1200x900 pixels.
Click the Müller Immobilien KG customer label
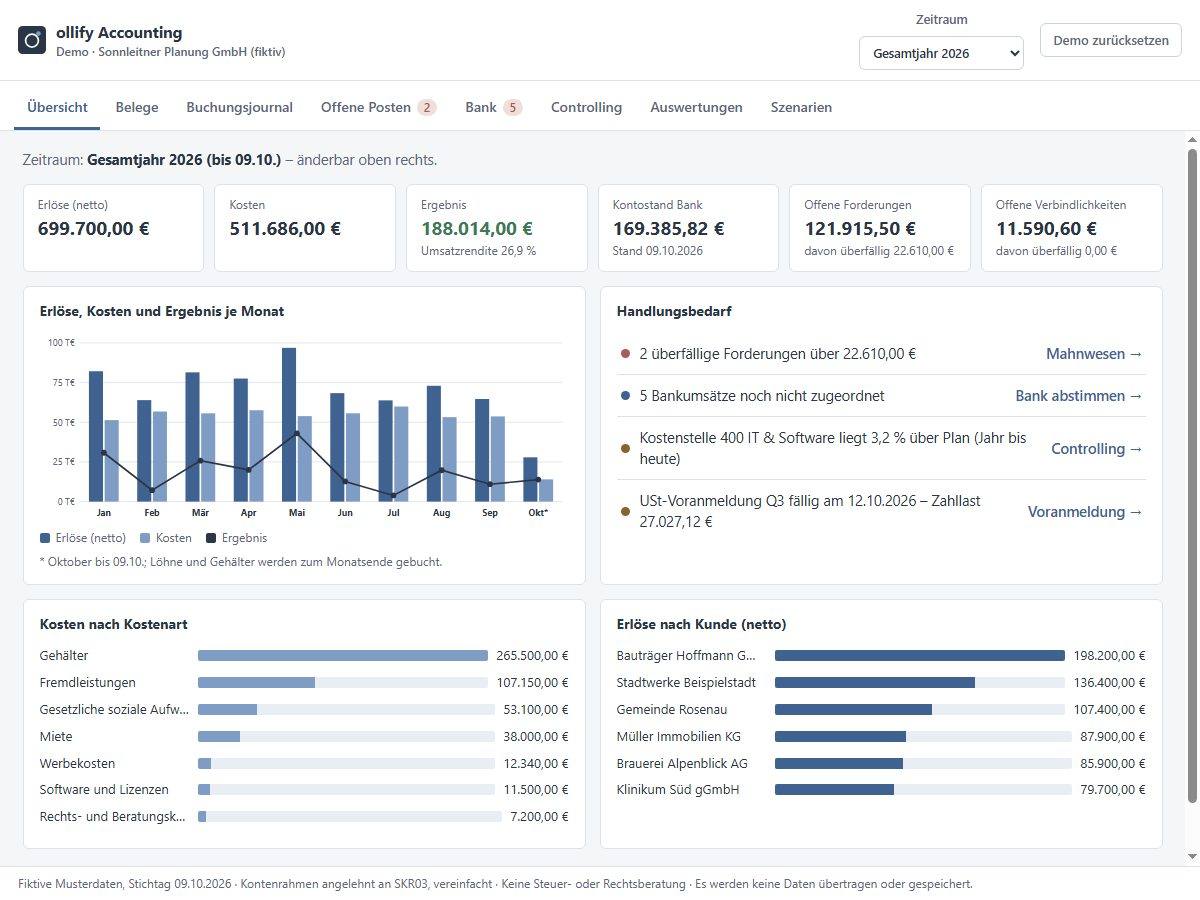(679, 736)
